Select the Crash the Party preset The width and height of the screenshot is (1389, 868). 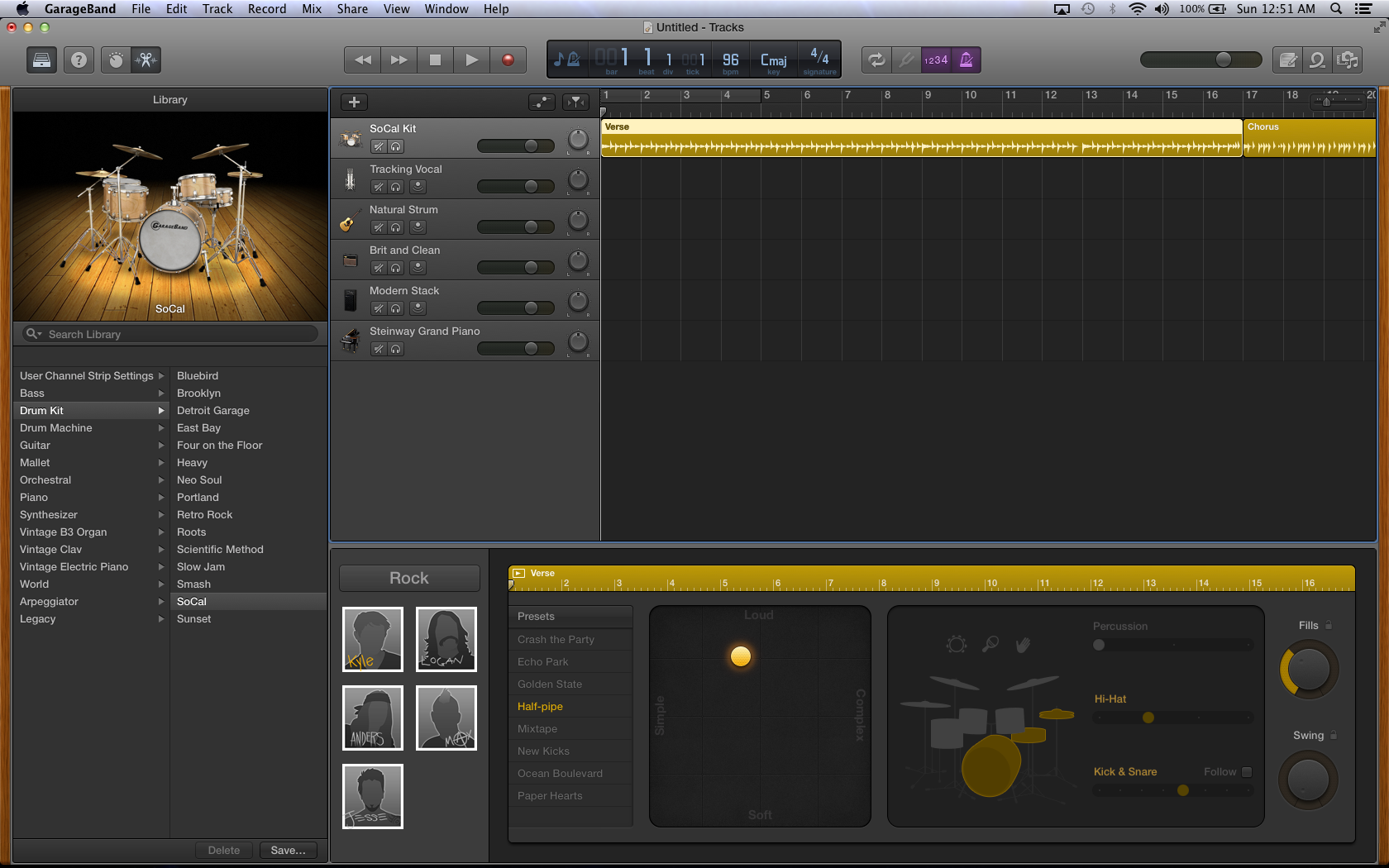click(570, 639)
